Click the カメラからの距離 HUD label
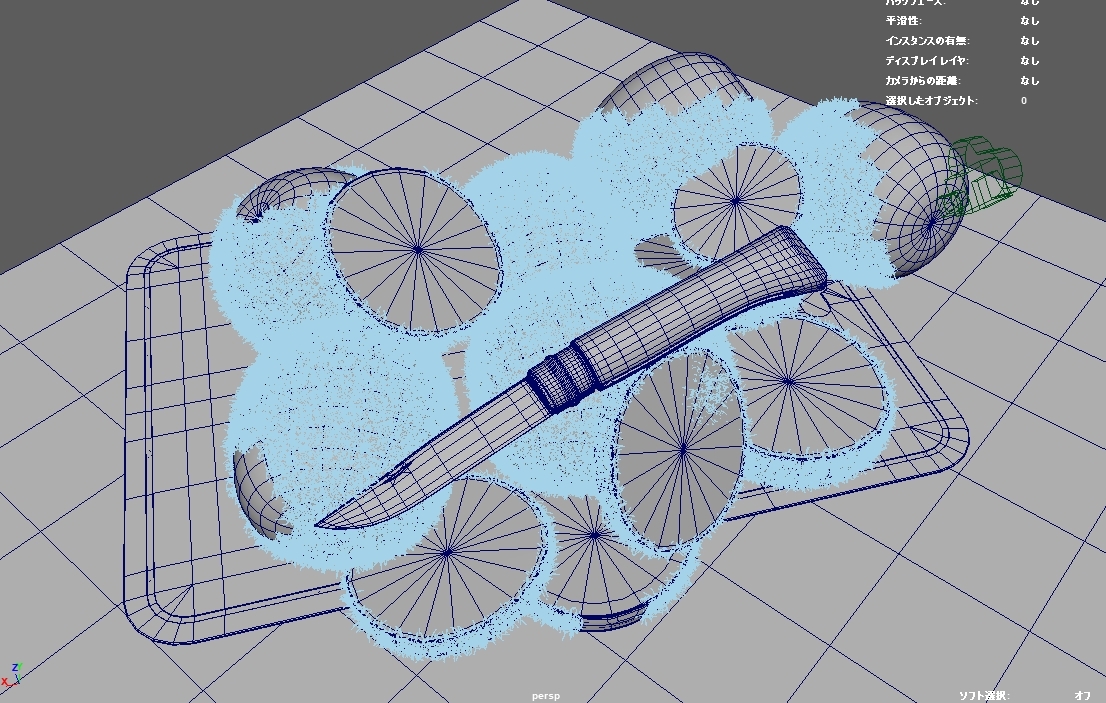 pyautogui.click(x=923, y=80)
